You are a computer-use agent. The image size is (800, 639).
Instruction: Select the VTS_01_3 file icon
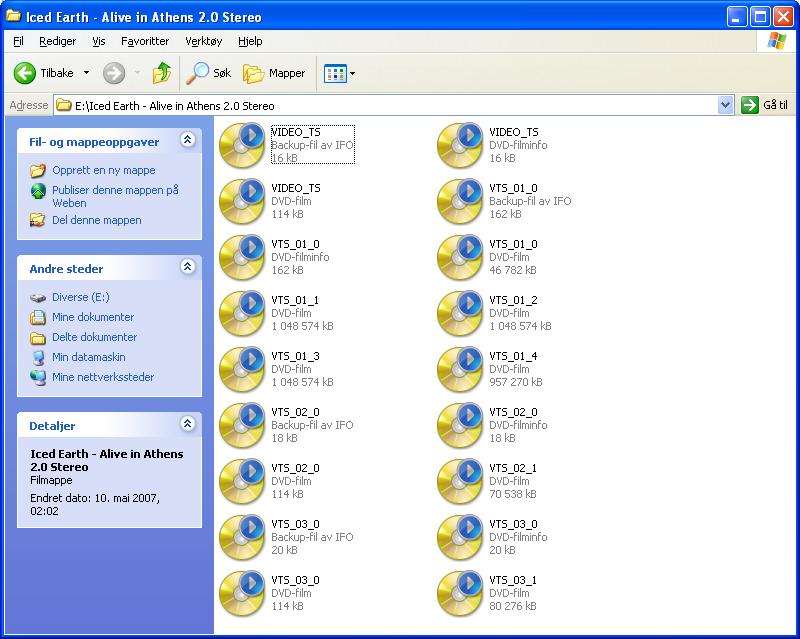(x=242, y=370)
